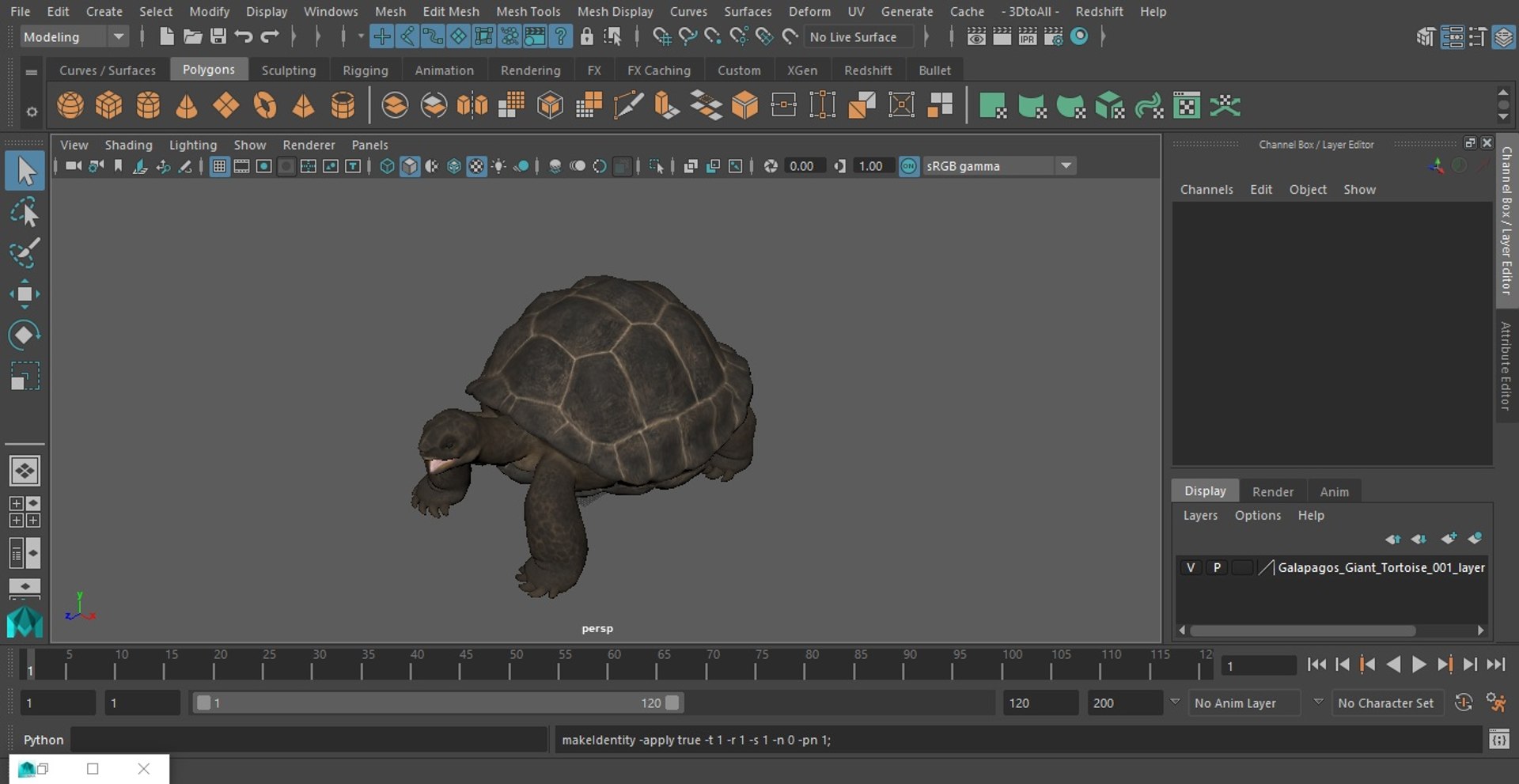This screenshot has width=1519, height=784.
Task: Click the gamma value field 1.00
Action: [873, 166]
